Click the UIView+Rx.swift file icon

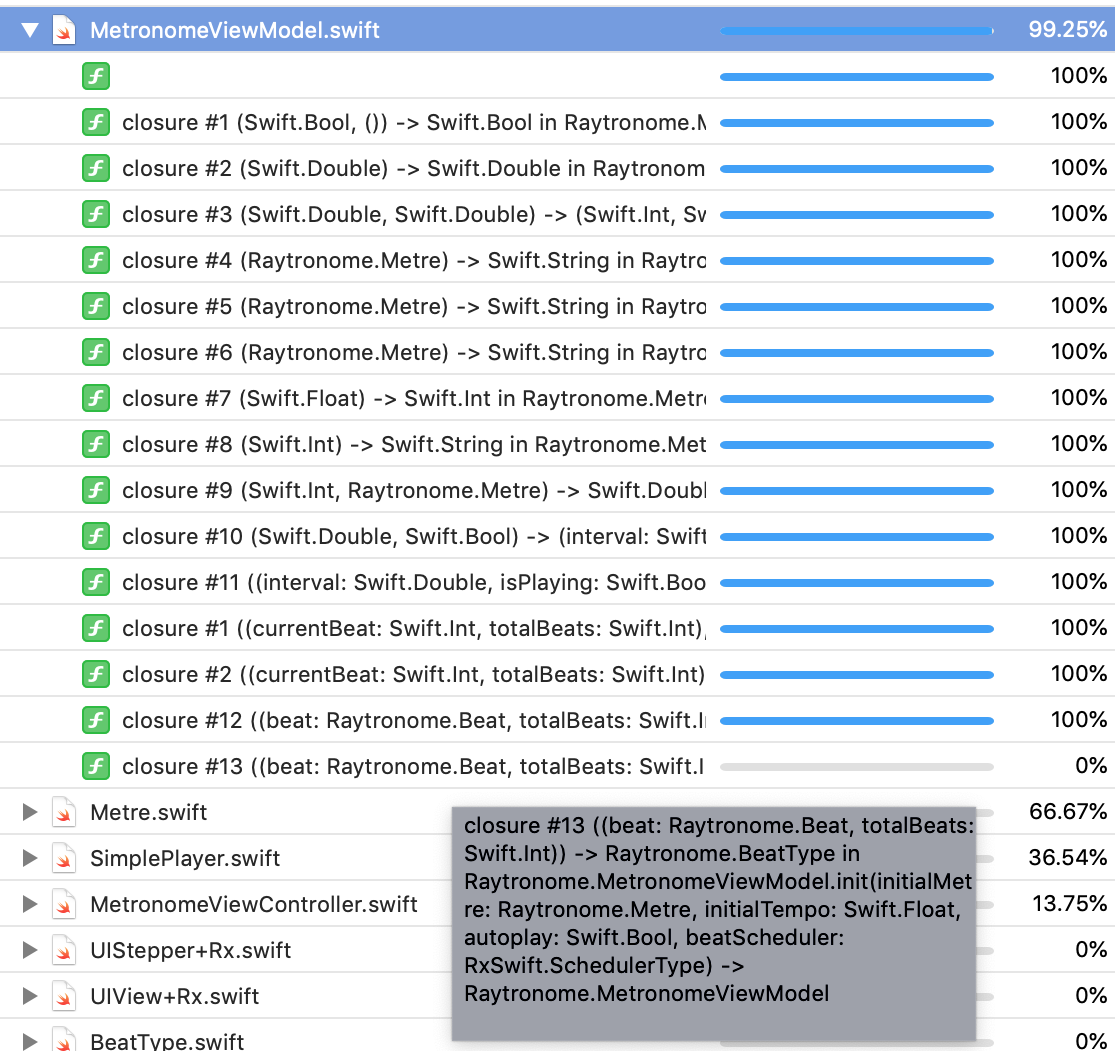click(x=64, y=996)
